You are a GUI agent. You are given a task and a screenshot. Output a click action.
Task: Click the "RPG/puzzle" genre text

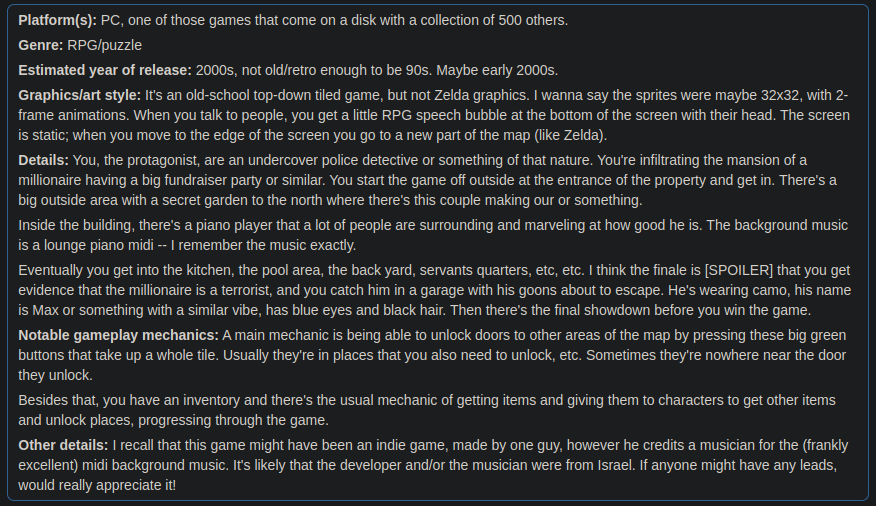104,45
